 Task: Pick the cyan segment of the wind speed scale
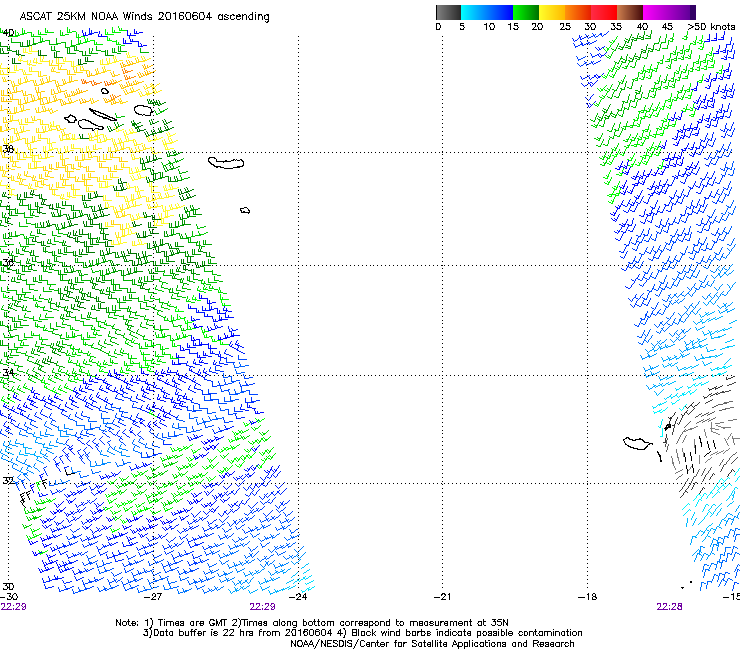[474, 12]
